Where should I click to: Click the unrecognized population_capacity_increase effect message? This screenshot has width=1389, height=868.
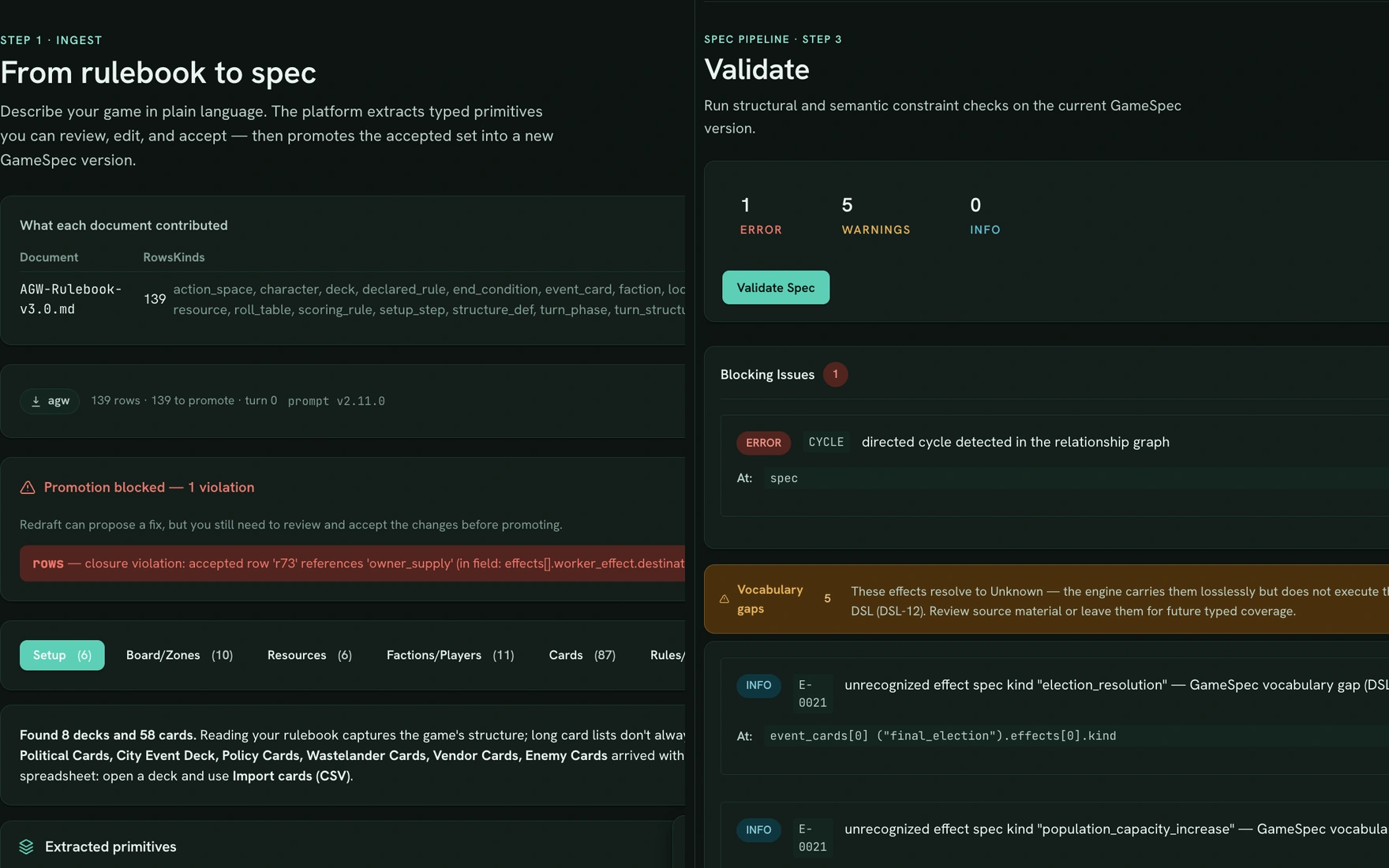coord(1116,829)
